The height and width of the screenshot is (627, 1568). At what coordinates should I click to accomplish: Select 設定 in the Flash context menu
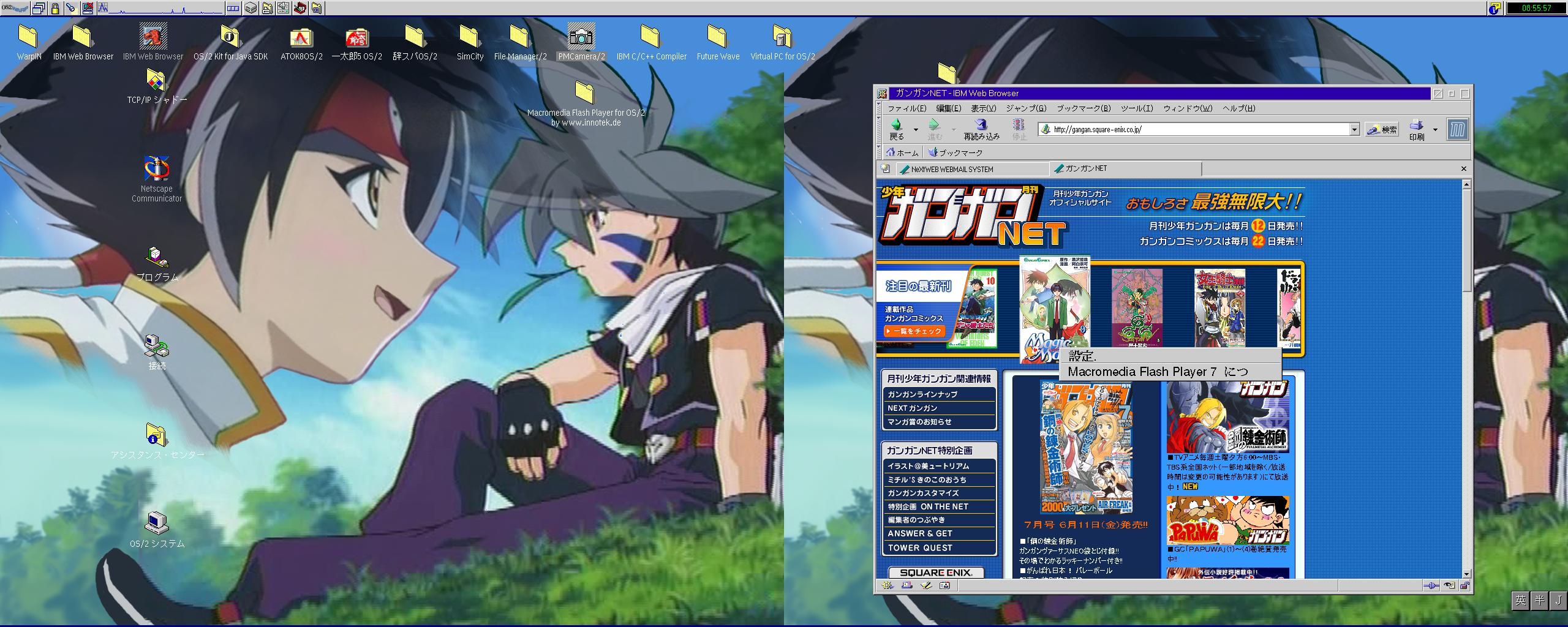[x=1170, y=356]
